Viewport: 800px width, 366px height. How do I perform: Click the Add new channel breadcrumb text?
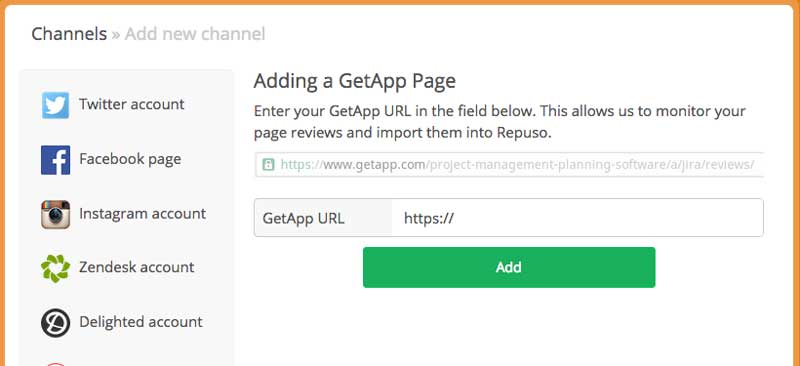pyautogui.click(x=195, y=34)
